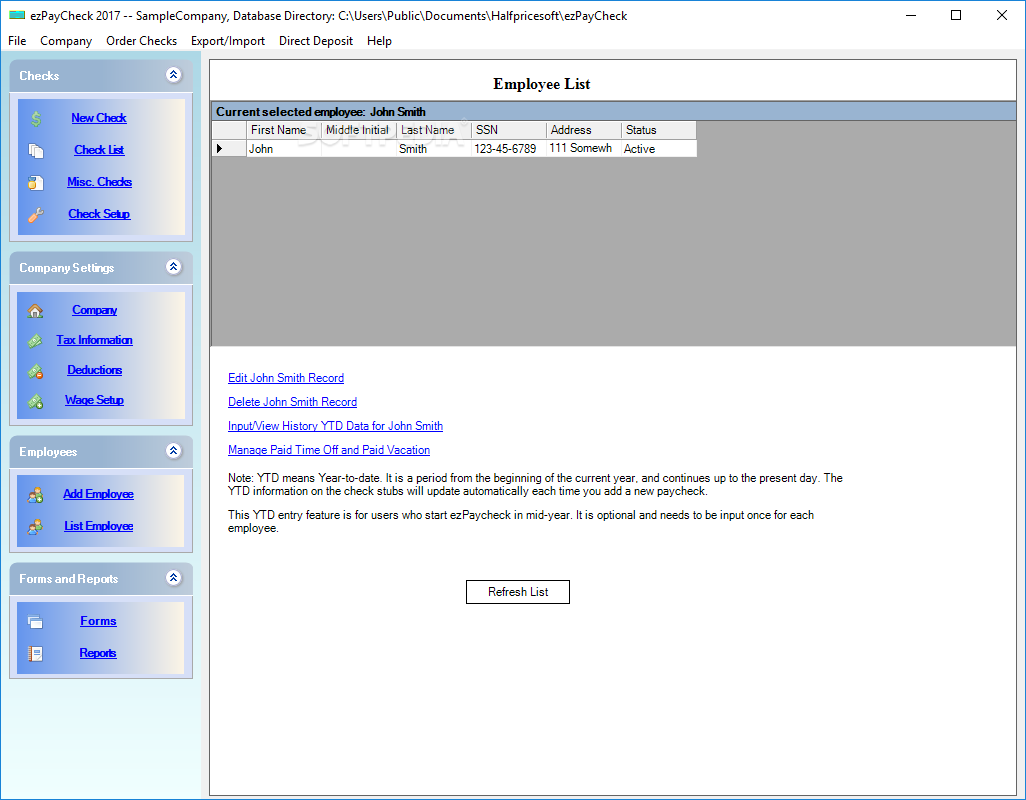Open the Export/Import menu
Viewport: 1026px width, 800px height.
tap(228, 41)
